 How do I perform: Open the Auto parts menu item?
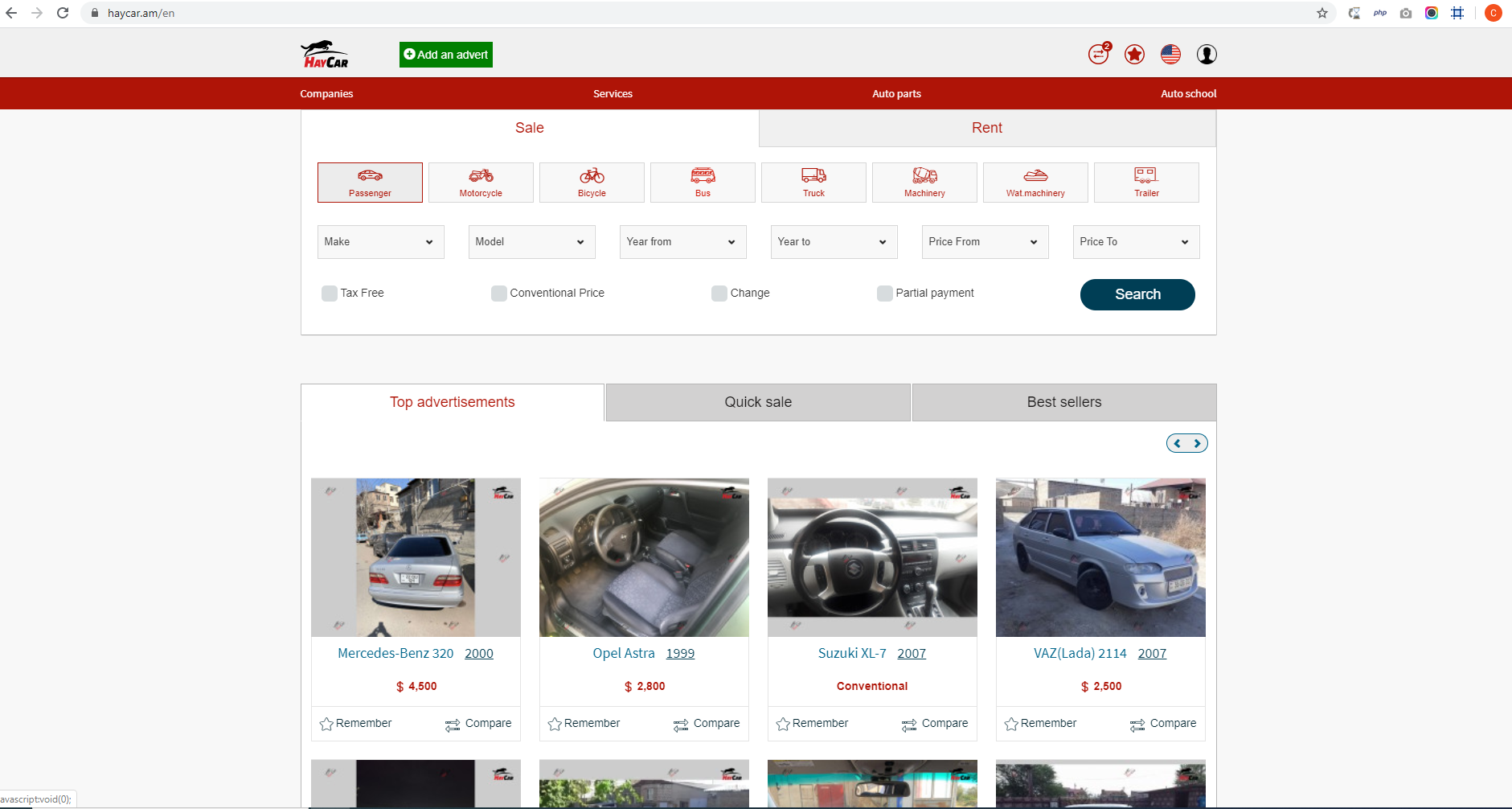896,94
